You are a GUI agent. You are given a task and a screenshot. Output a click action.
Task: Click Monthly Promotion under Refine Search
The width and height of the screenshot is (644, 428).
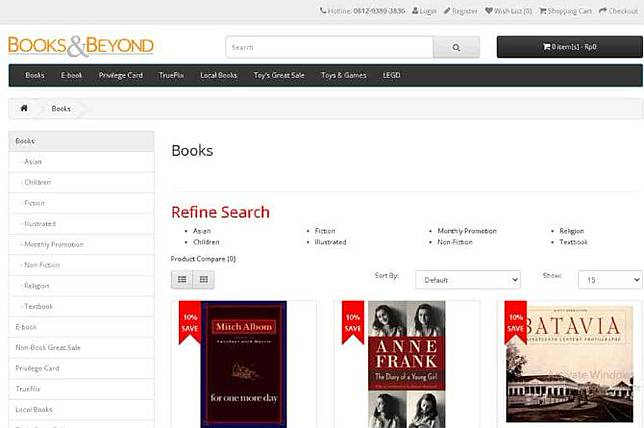pos(467,231)
